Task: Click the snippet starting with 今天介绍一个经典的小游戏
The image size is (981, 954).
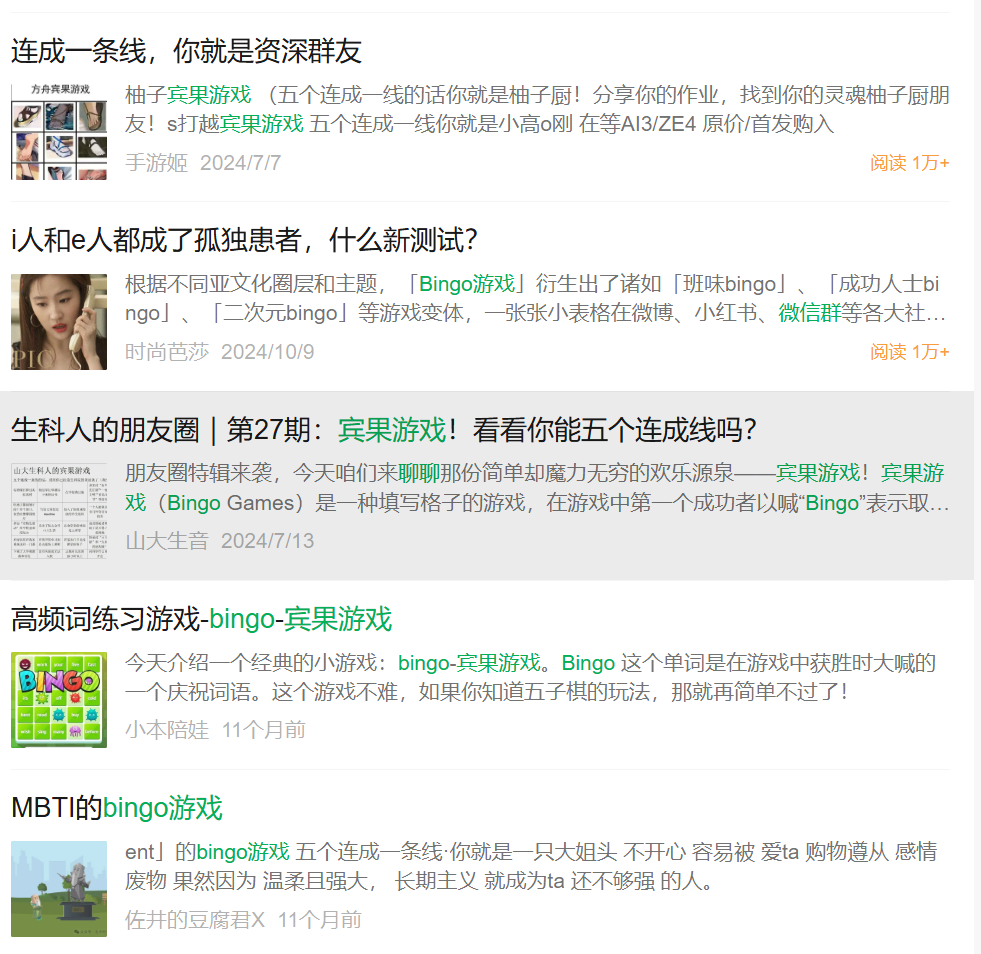Action: pos(531,677)
